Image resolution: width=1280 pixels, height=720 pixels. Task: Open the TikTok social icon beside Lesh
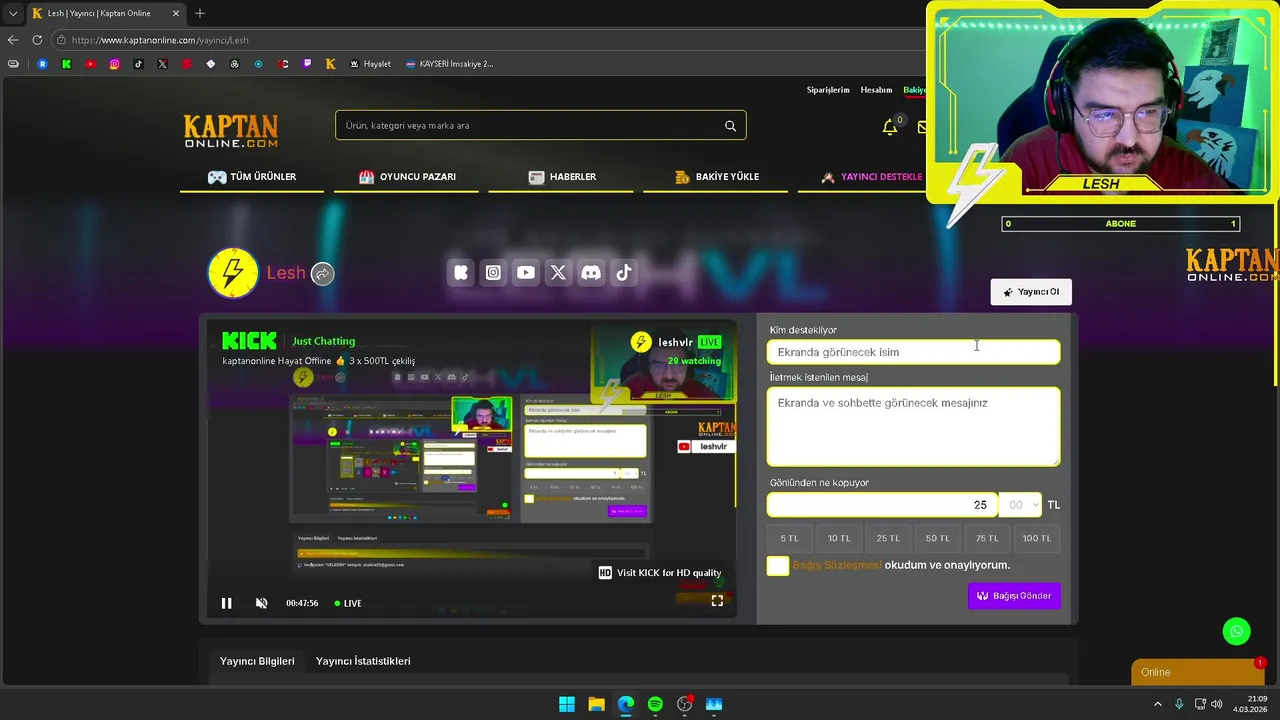pyautogui.click(x=623, y=272)
